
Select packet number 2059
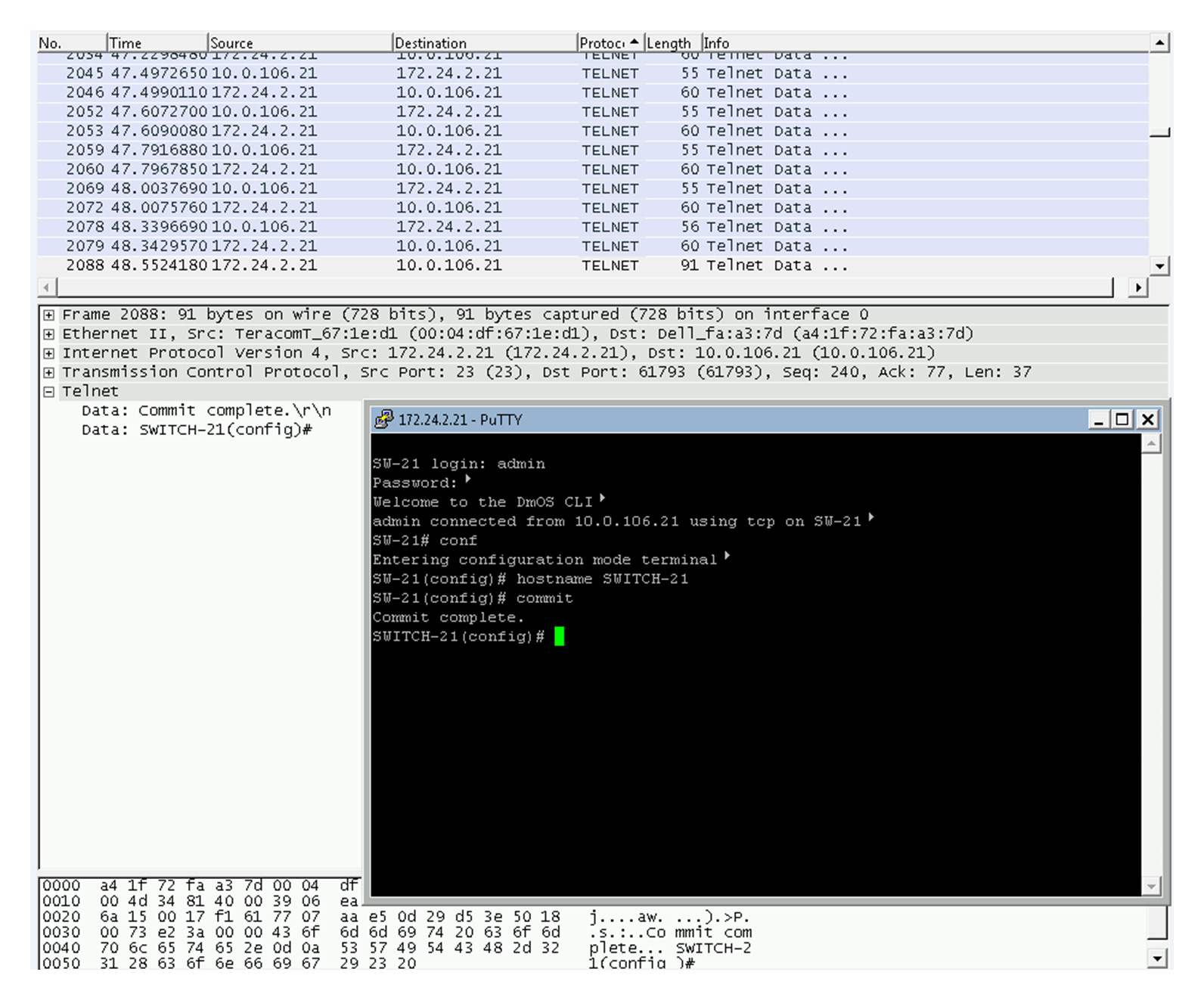(x=592, y=151)
